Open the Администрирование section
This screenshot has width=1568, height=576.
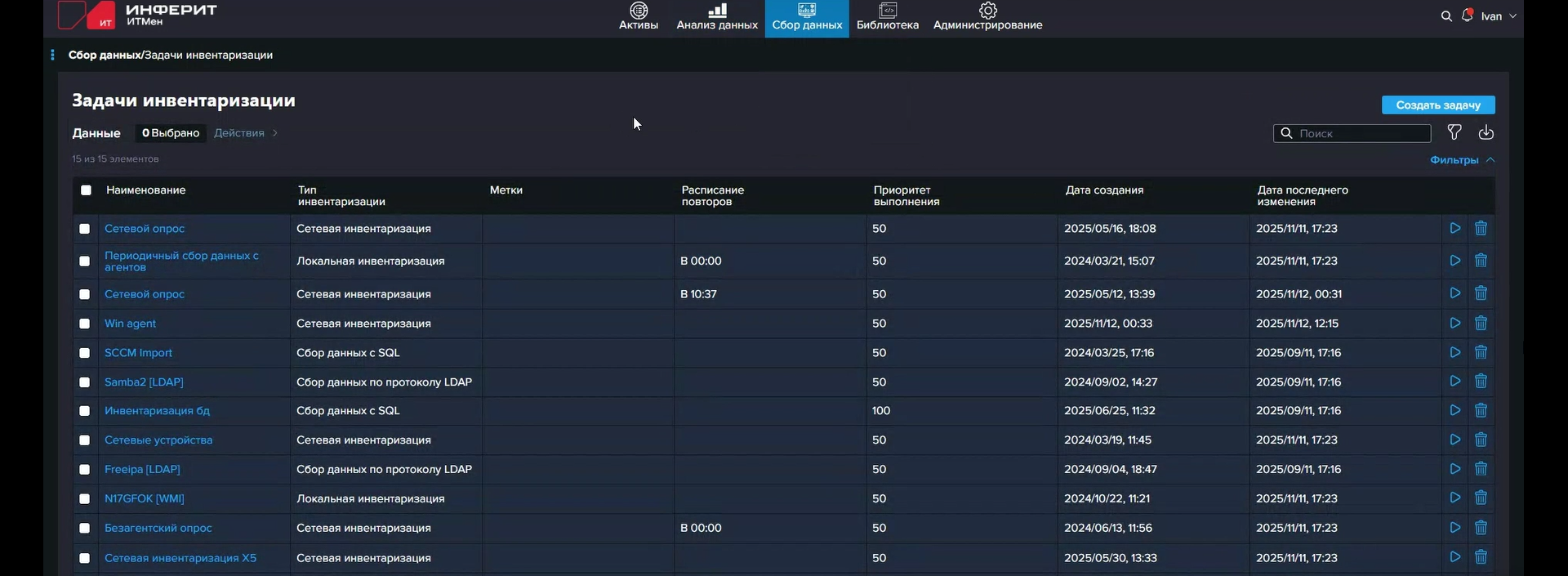pos(987,16)
